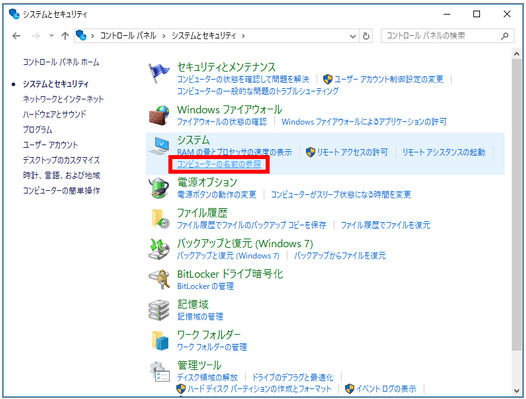Click バックアップからファイルを復元
526x399 pixels.
coord(340,255)
